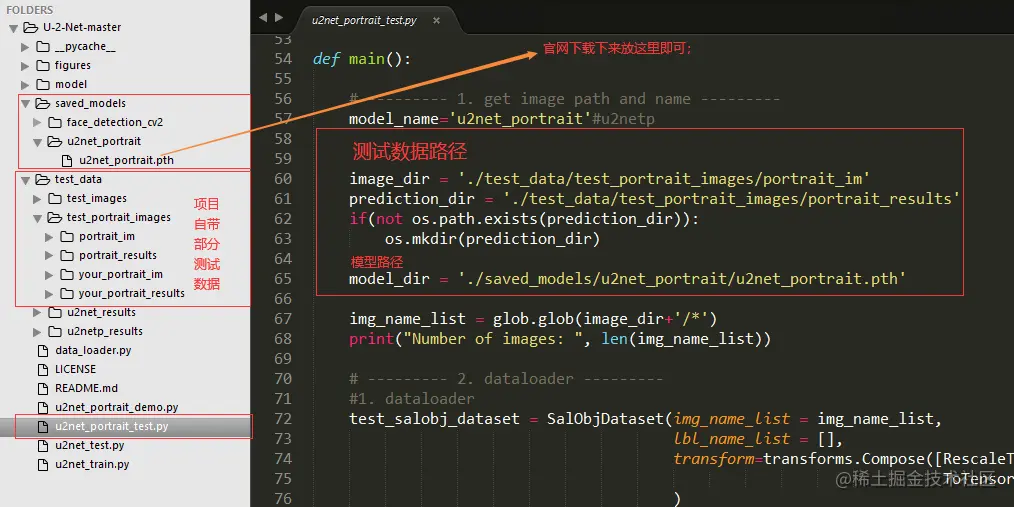This screenshot has width=1014, height=507.
Task: Open u2net_test.py from the sidebar
Action: 89,446
